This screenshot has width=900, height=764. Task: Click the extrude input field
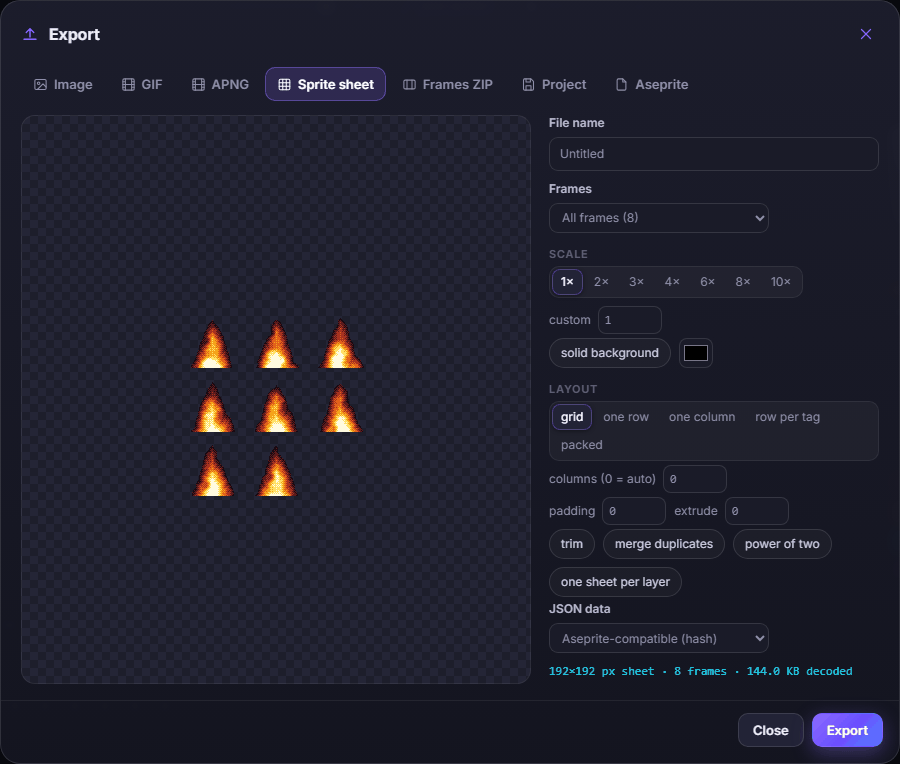[757, 511]
